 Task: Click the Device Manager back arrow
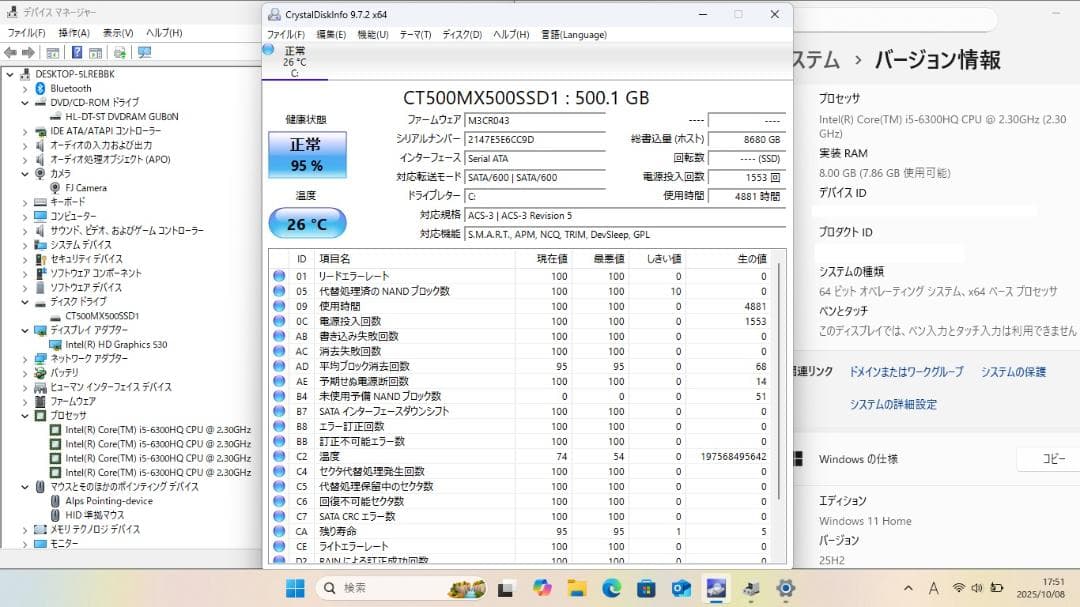click(11, 50)
